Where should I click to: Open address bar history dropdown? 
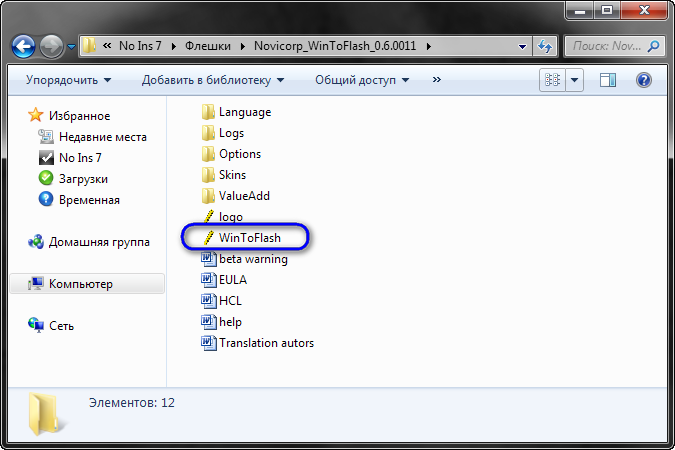pyautogui.click(x=522, y=46)
